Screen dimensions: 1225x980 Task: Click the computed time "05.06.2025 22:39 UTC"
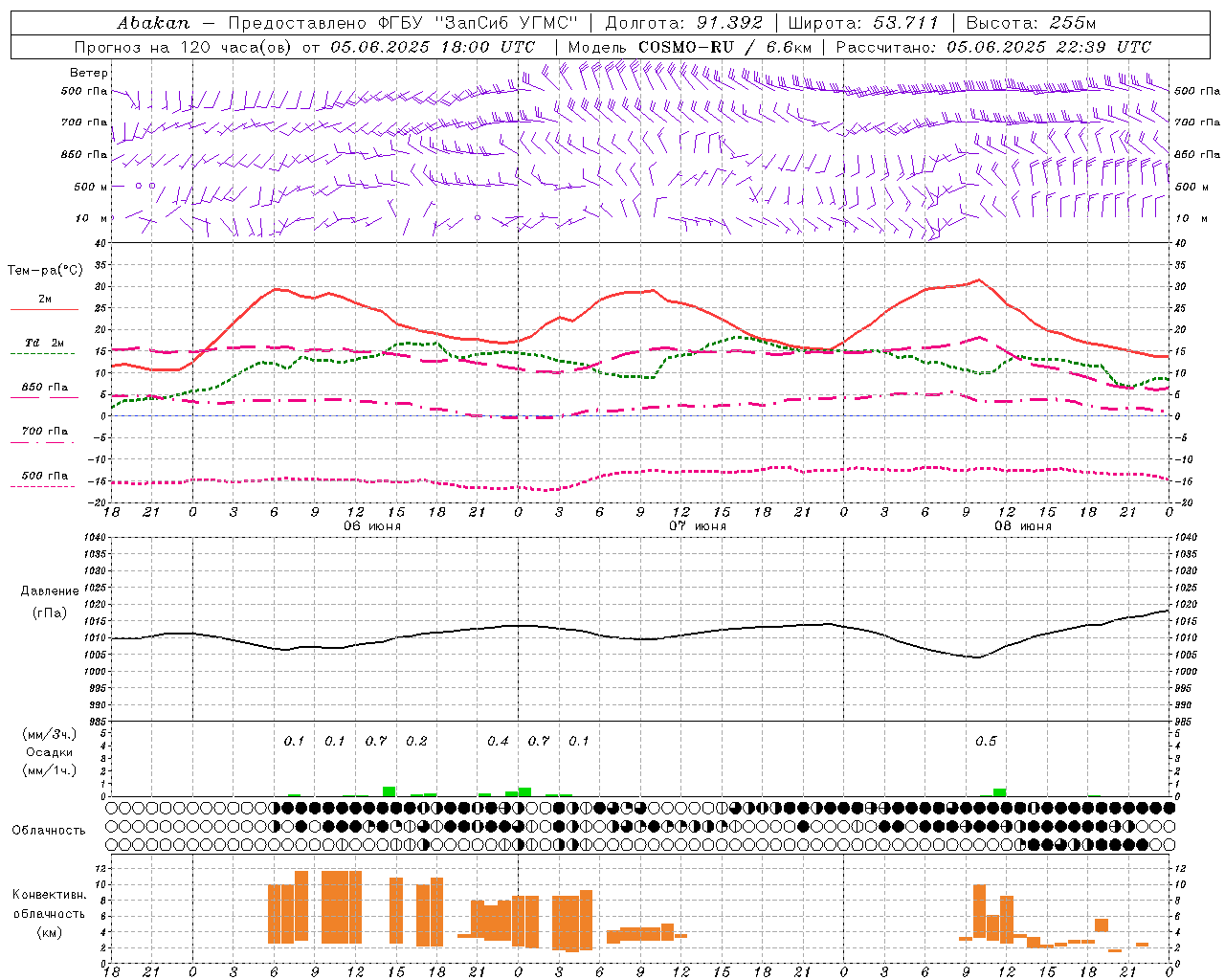tap(1049, 47)
